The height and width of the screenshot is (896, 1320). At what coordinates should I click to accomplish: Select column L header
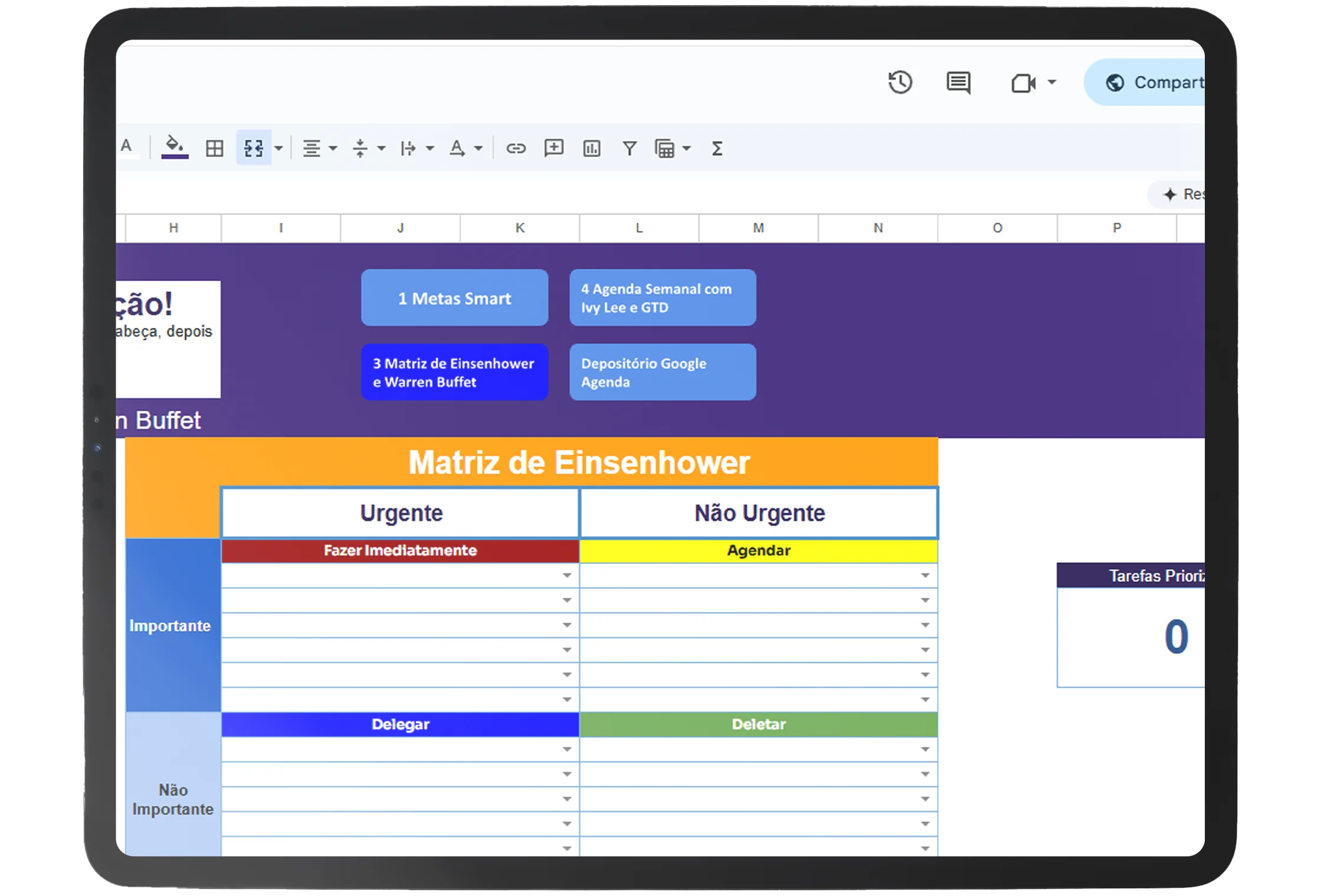pos(638,228)
